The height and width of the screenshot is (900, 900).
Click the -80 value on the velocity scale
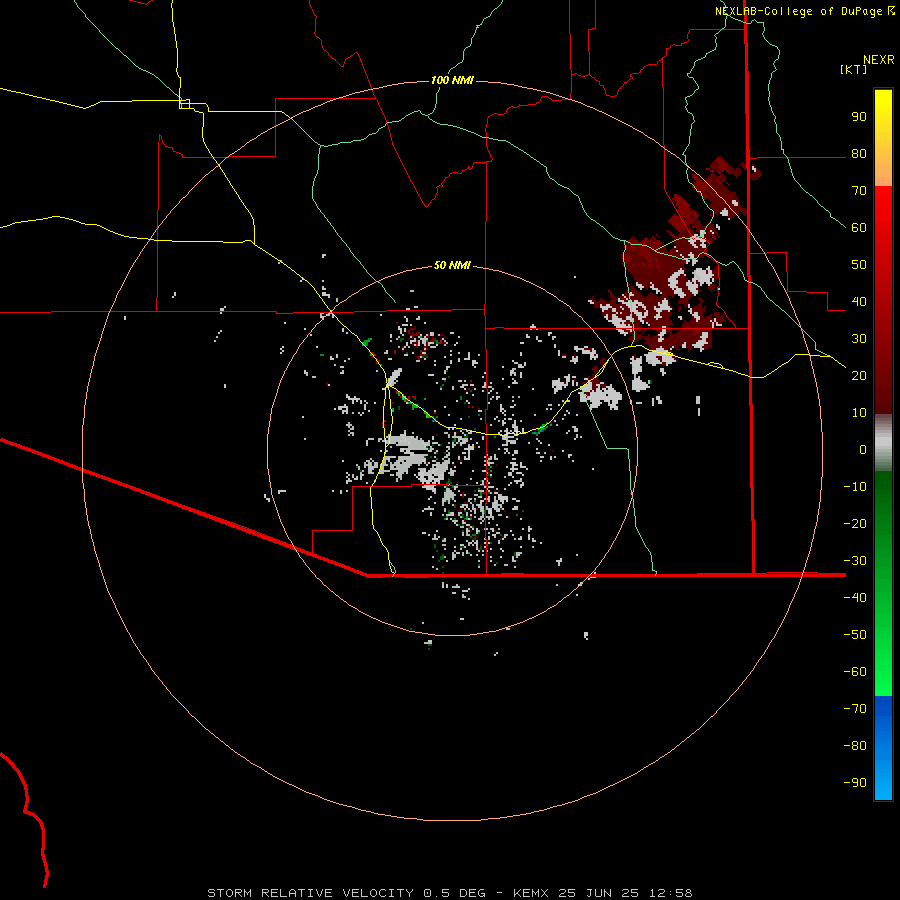[x=855, y=746]
